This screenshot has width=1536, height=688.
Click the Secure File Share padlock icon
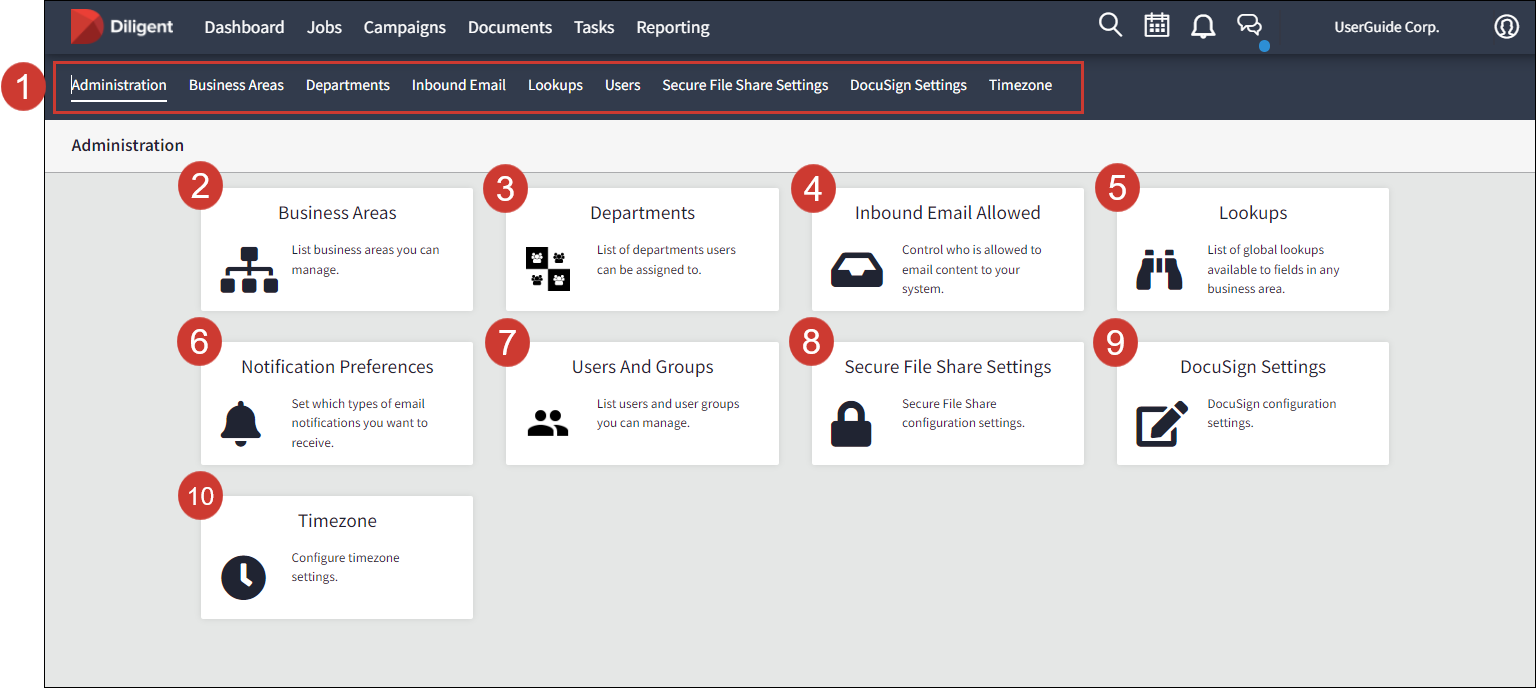tap(851, 423)
